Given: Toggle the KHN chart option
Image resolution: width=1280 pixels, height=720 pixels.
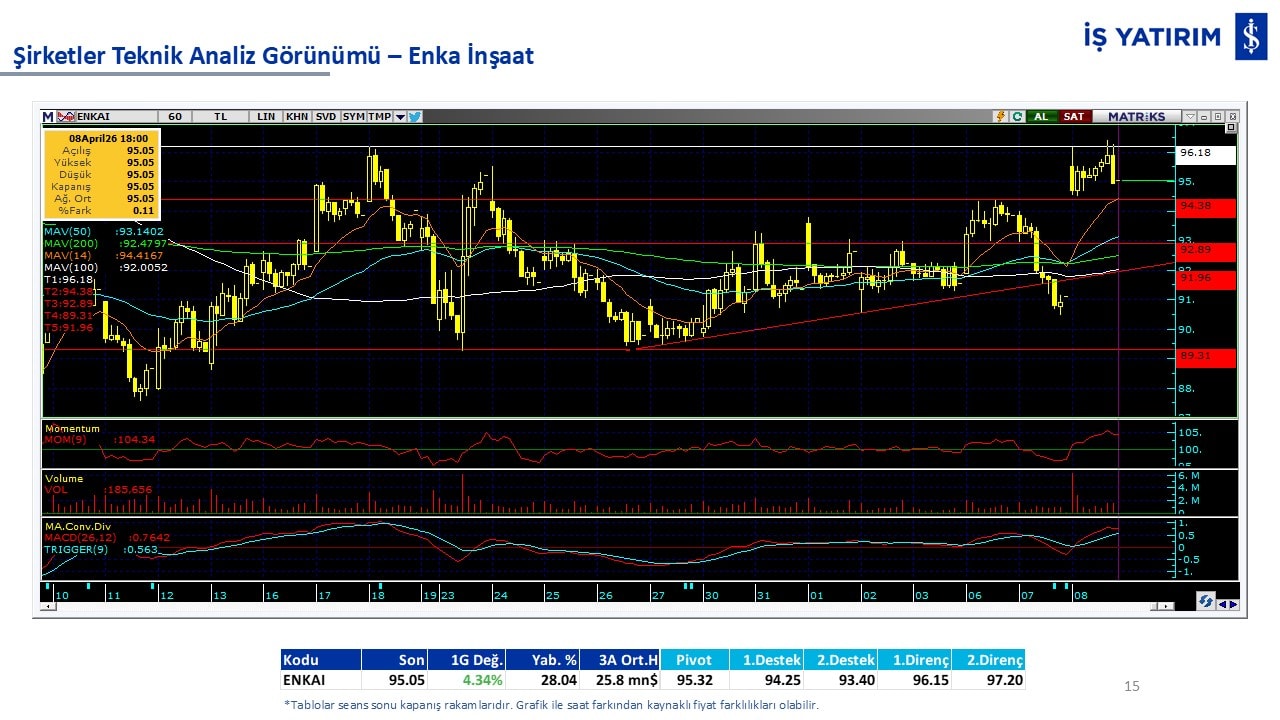Looking at the screenshot, I should click(x=297, y=117).
